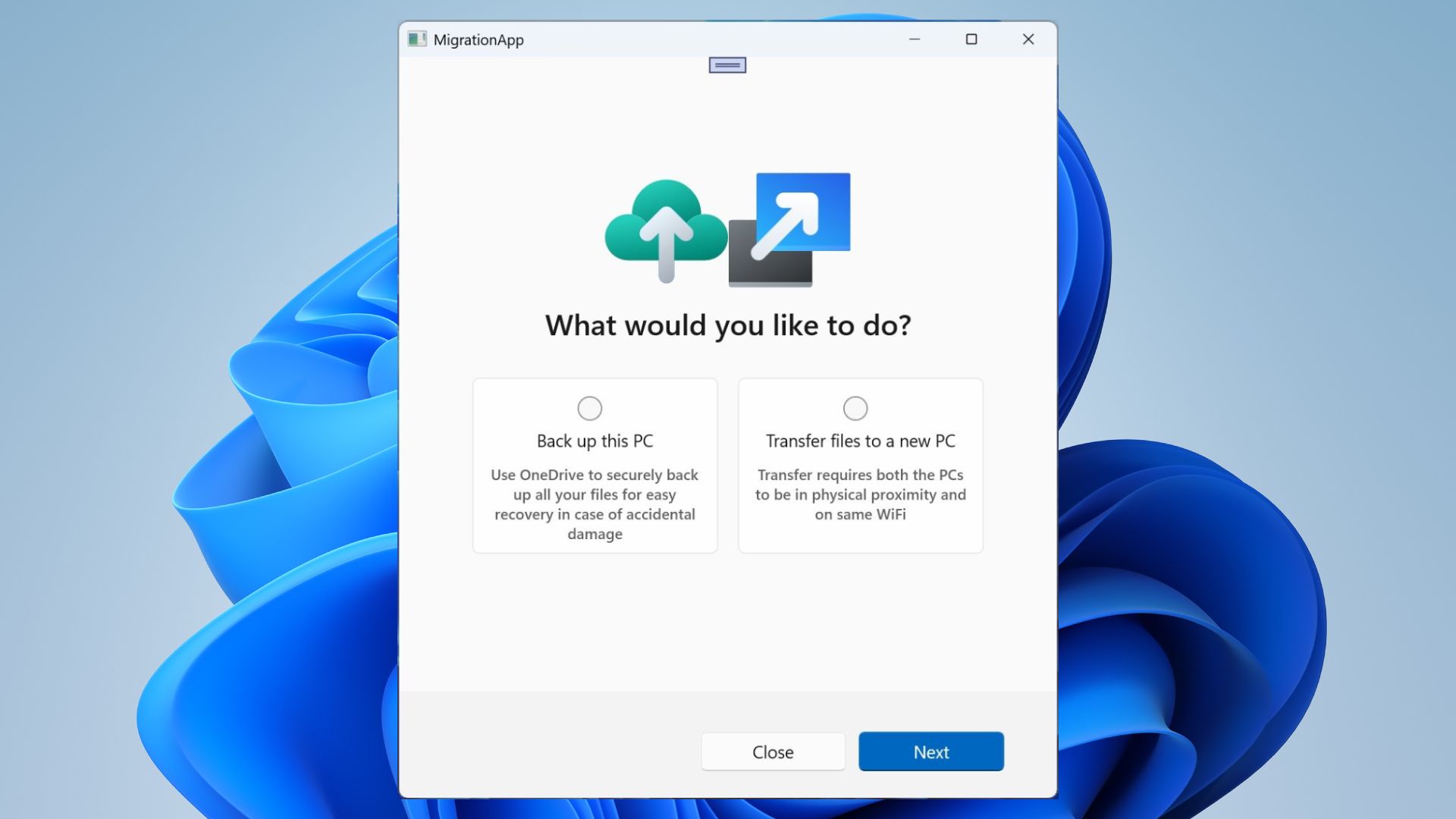Click the MigrationApp icon in the title bar
Image resolution: width=1456 pixels, height=819 pixels.
(416, 39)
